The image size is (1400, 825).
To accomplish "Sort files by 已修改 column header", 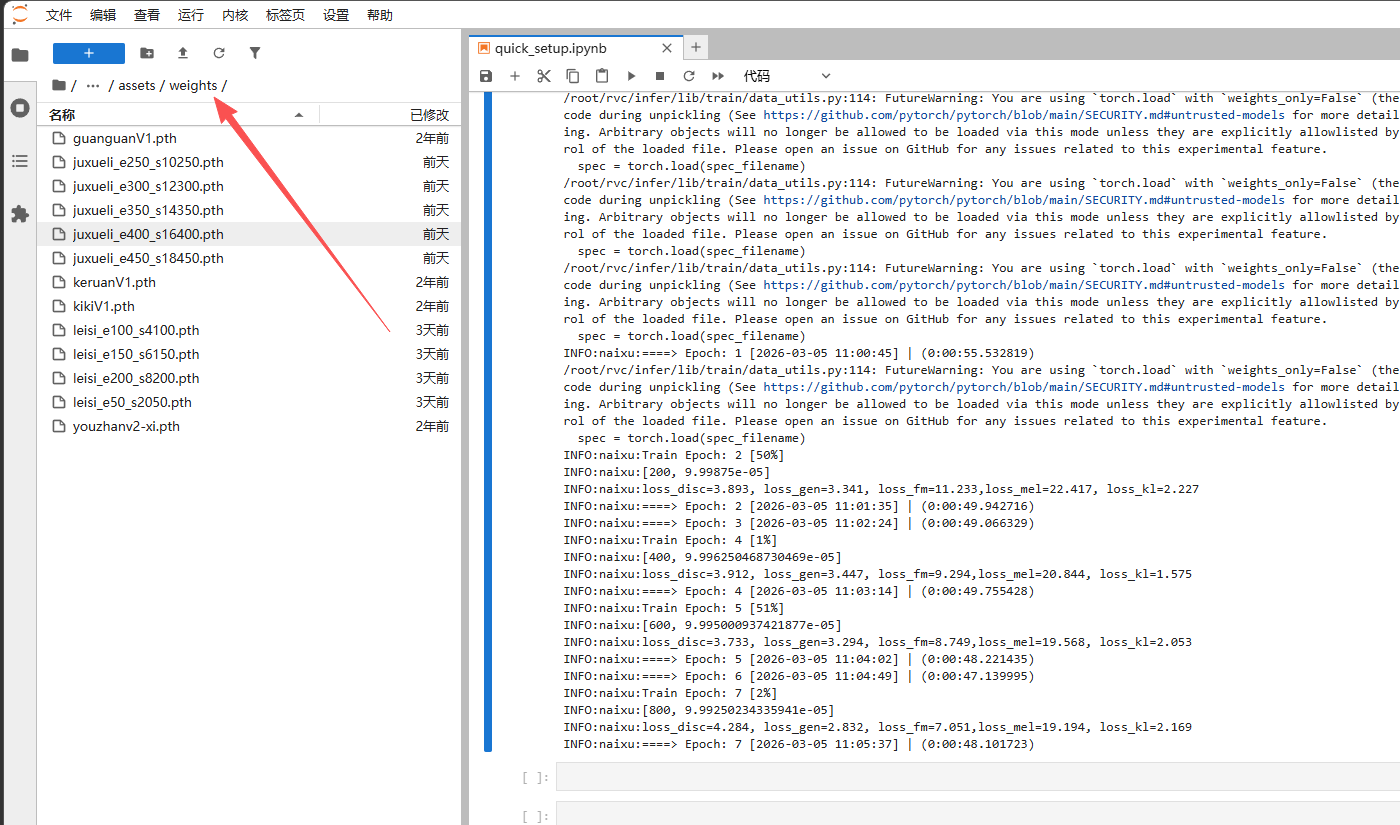I will 389,115.
